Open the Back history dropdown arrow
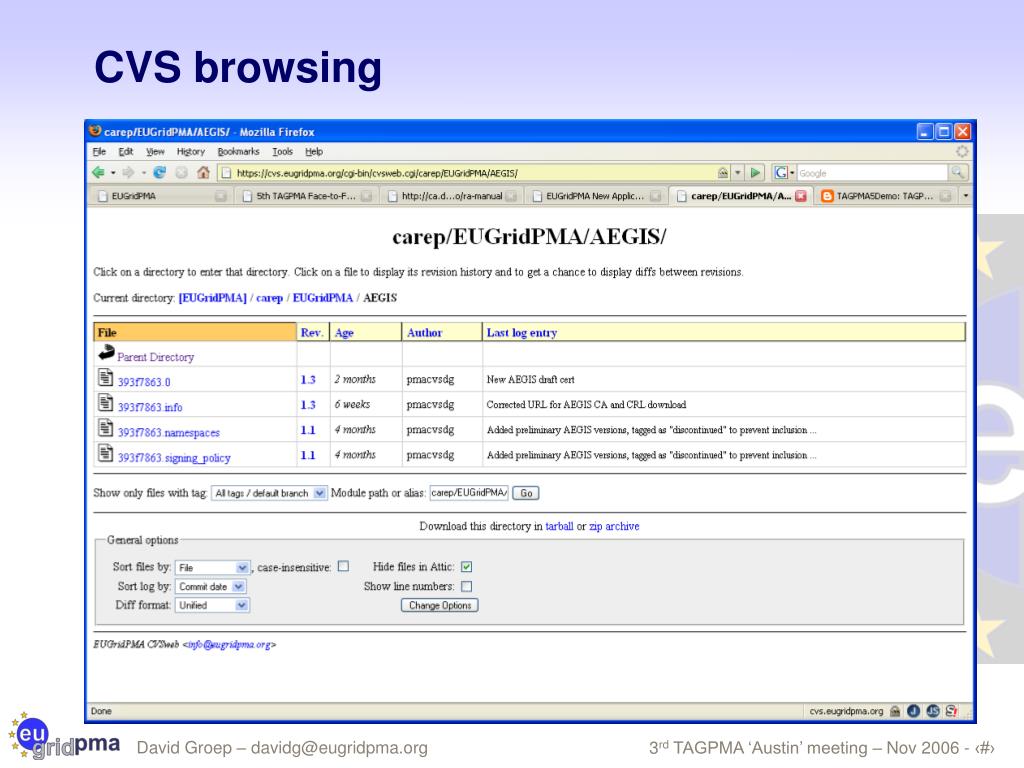The height and width of the screenshot is (768, 1024). [x=113, y=173]
